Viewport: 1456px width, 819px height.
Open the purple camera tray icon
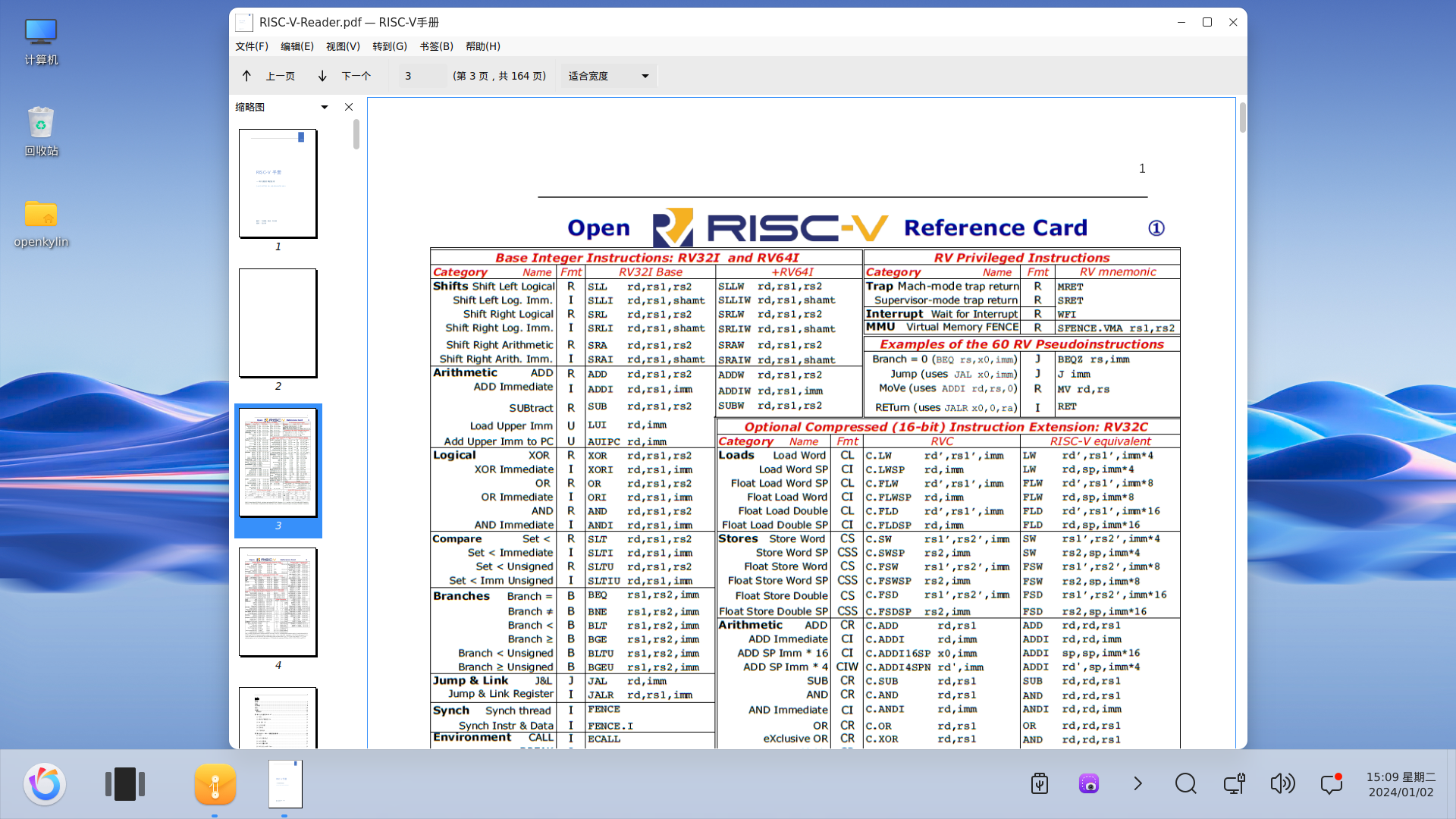point(1089,783)
